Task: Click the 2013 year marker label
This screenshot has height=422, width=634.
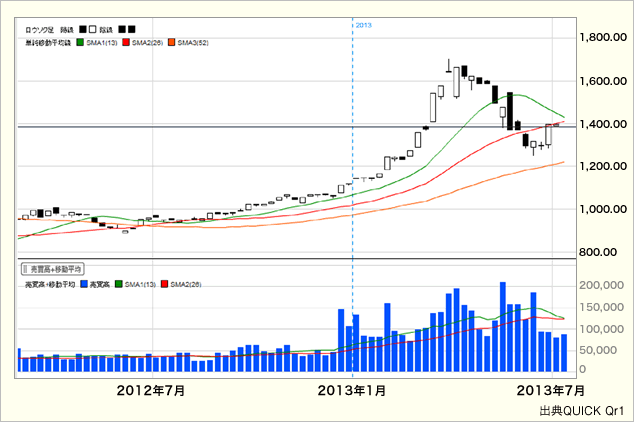Action: [364, 24]
